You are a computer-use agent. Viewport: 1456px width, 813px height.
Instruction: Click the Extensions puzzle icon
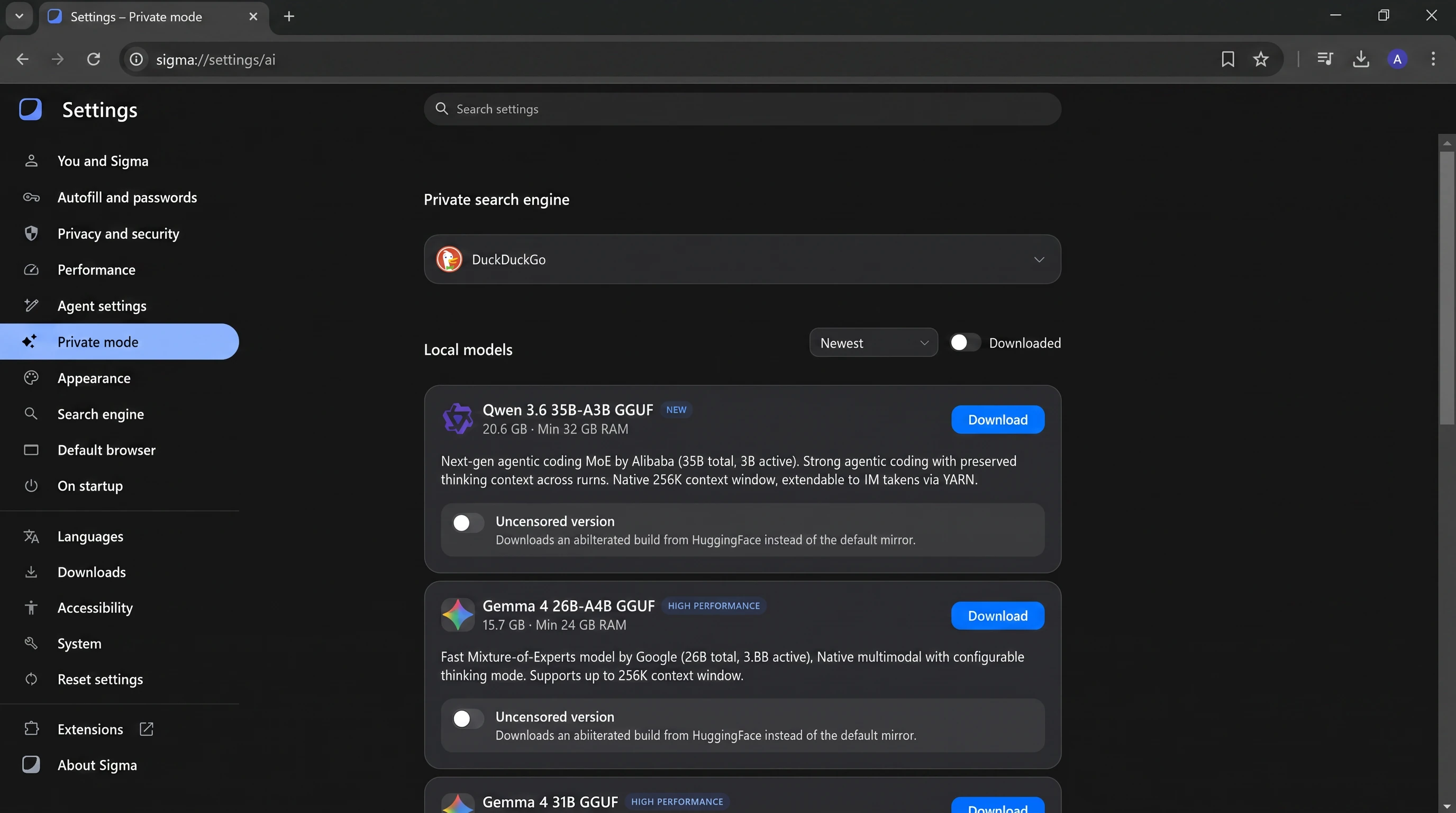(x=31, y=729)
